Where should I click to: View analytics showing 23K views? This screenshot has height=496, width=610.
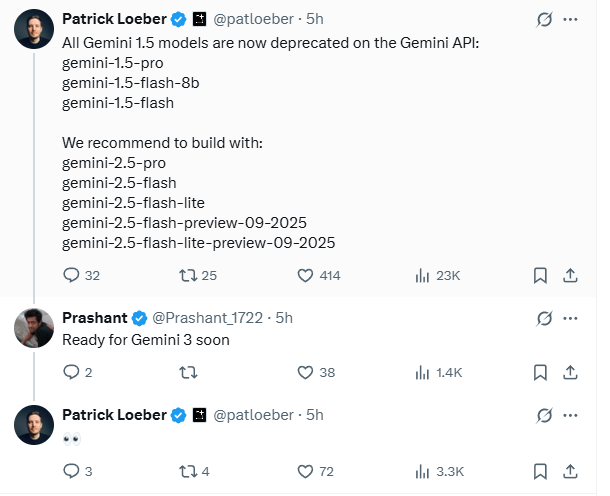(x=422, y=275)
